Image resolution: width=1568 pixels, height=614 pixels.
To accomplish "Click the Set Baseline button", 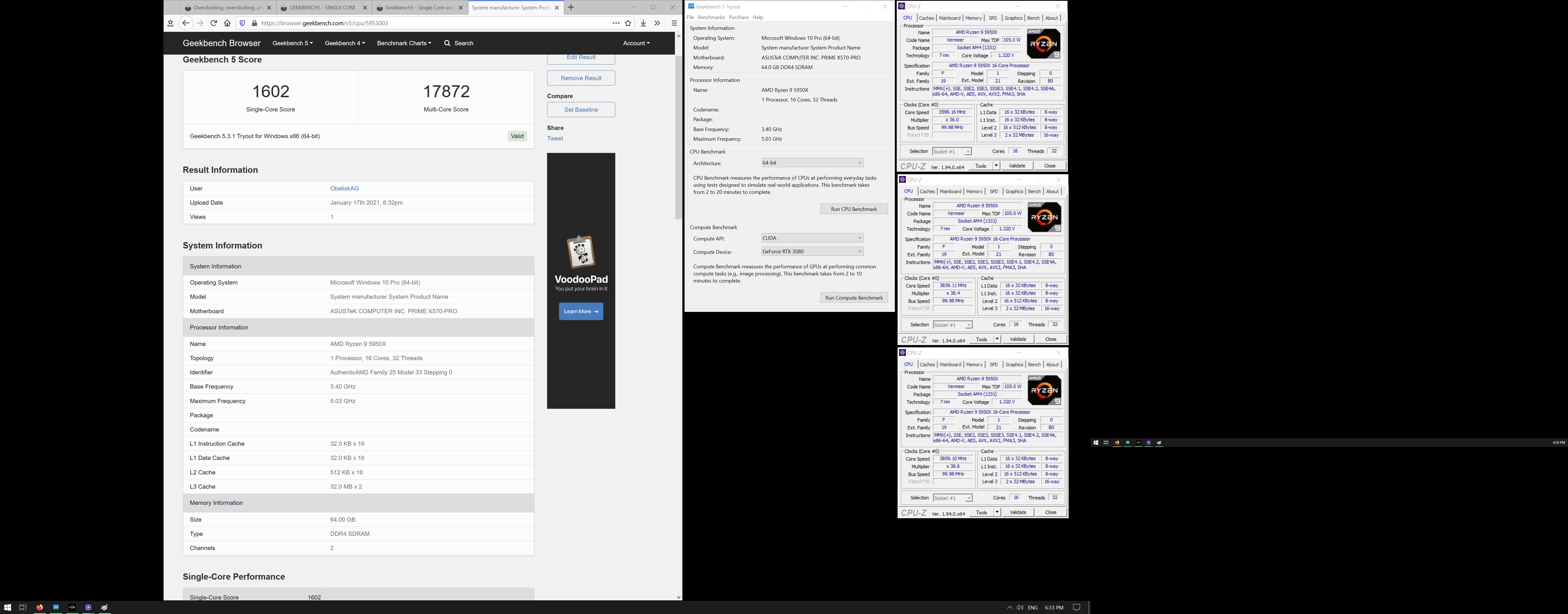I will point(581,110).
